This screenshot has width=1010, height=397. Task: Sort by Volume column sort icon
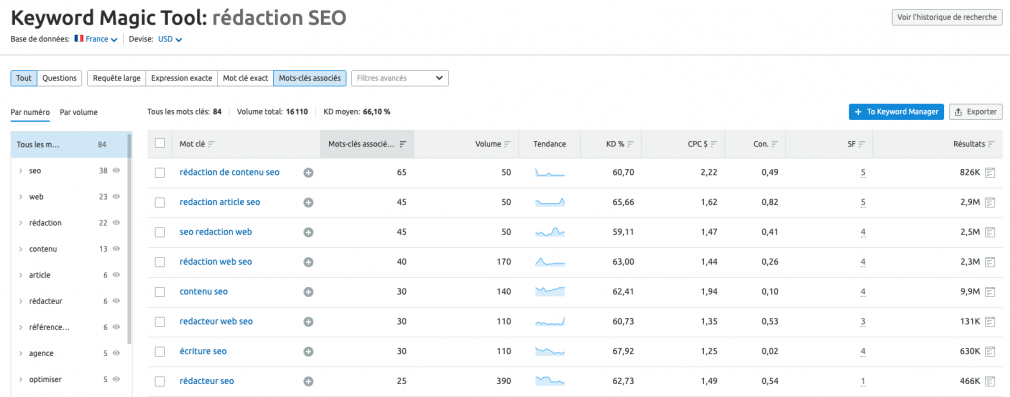pos(508,144)
